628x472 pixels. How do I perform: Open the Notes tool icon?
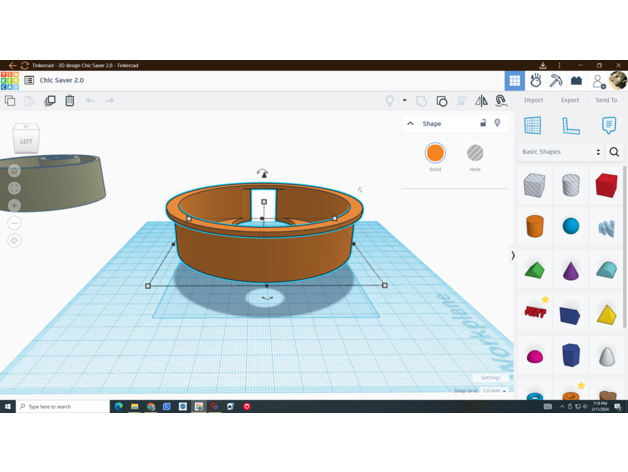click(x=608, y=126)
